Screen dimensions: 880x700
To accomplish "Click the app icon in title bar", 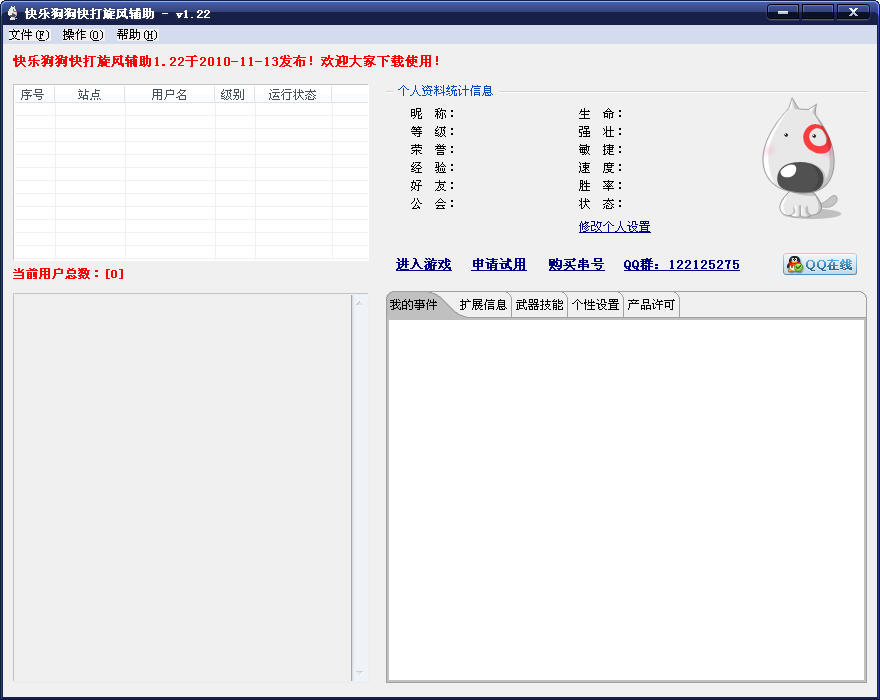I will [12, 13].
